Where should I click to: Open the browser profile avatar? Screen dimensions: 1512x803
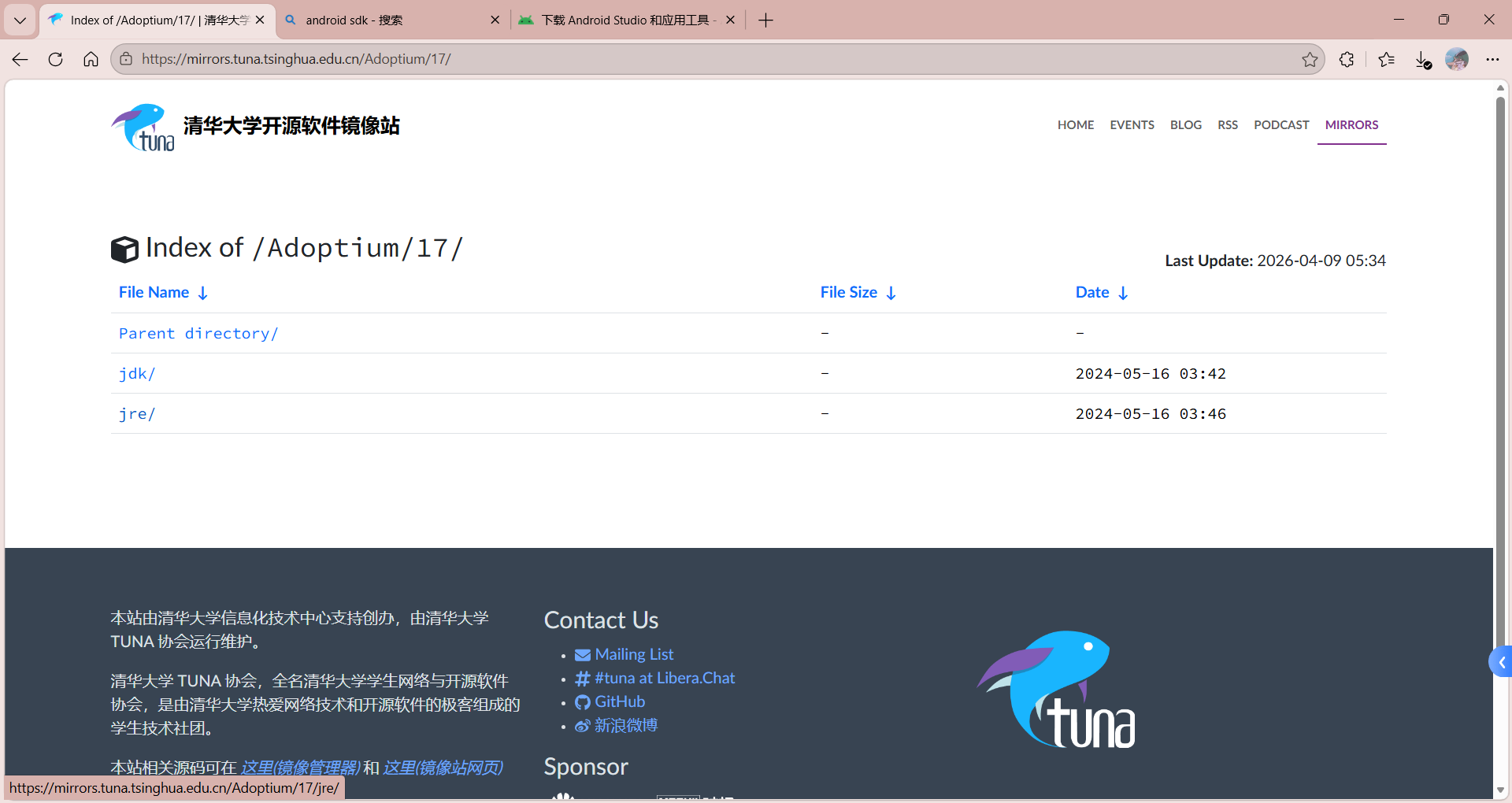1457,59
